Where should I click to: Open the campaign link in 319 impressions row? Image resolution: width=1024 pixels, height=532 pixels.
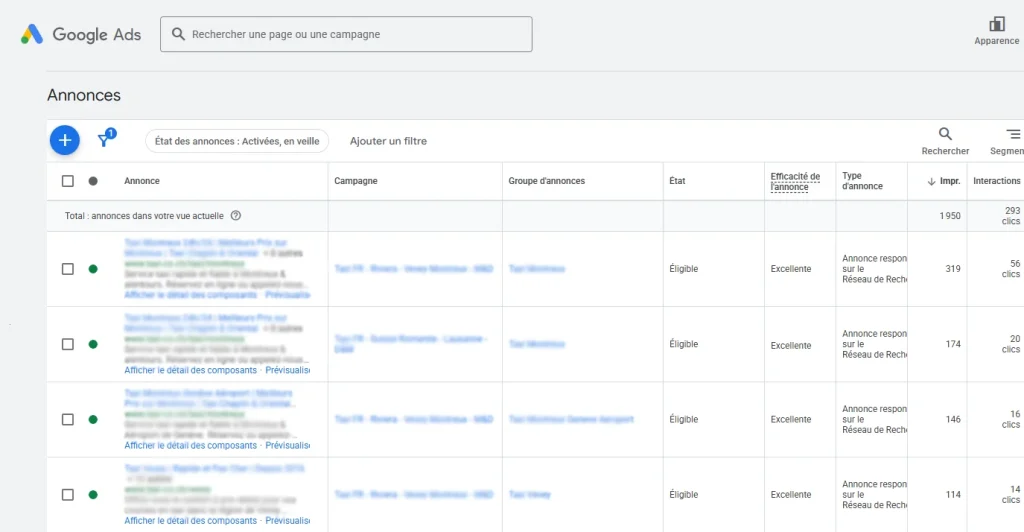click(x=413, y=269)
